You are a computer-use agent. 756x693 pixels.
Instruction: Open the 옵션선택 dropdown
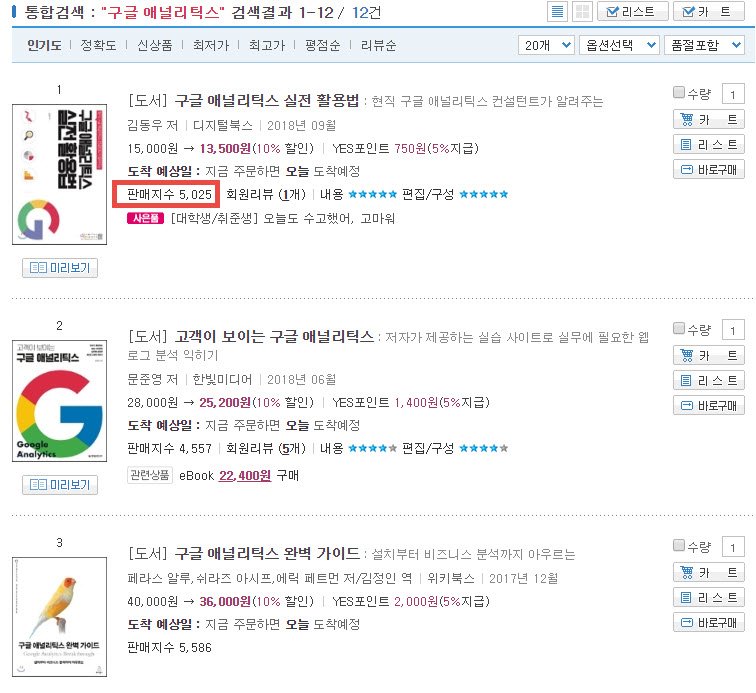coord(619,45)
